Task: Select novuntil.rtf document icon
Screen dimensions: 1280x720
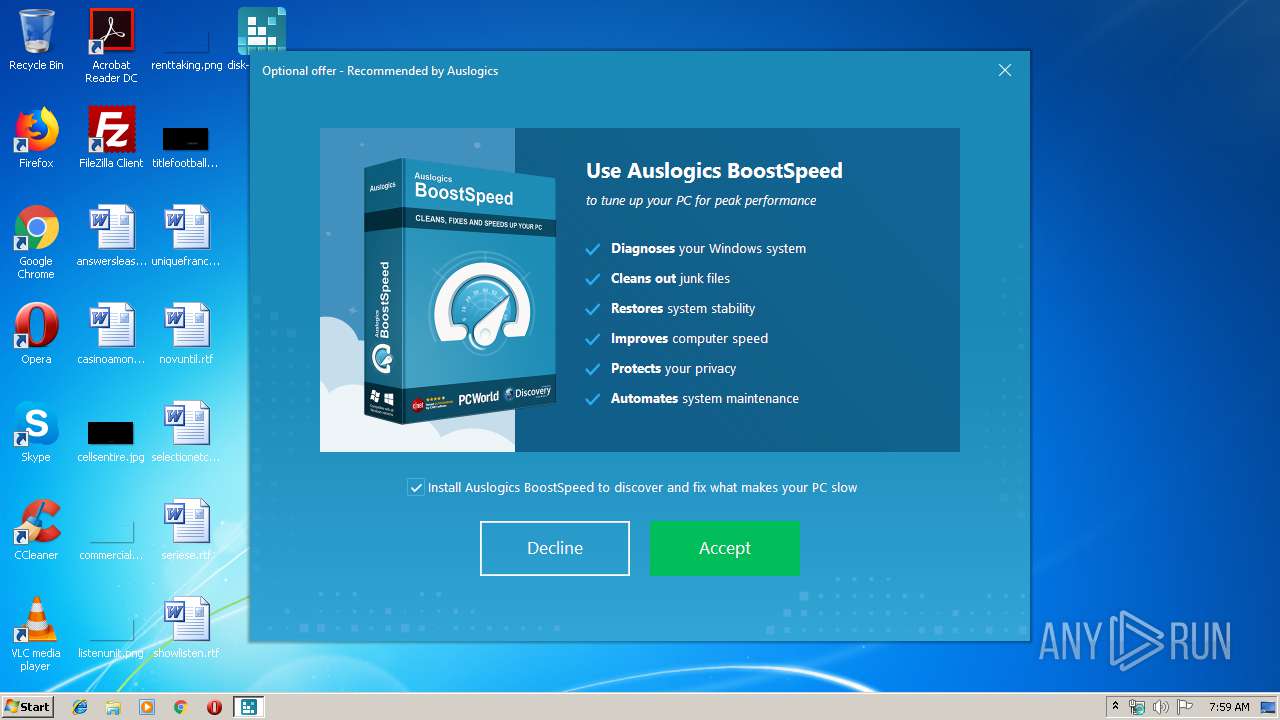Action: (186, 334)
